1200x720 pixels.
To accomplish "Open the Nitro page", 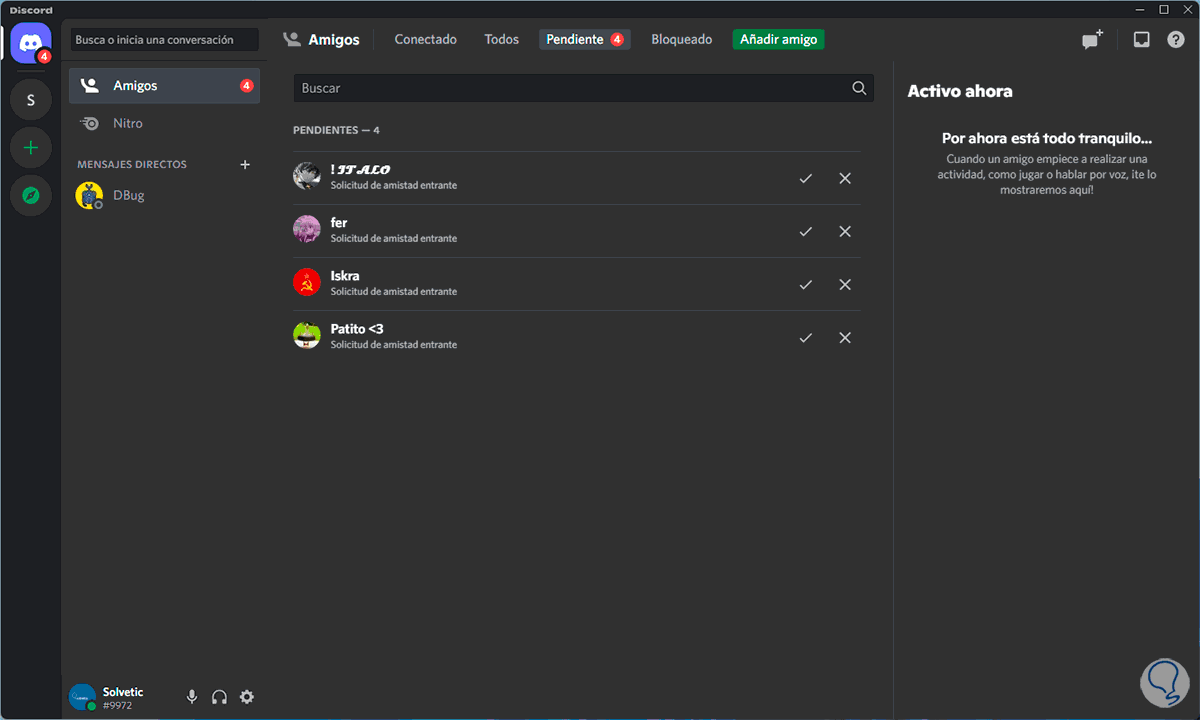I will point(127,123).
